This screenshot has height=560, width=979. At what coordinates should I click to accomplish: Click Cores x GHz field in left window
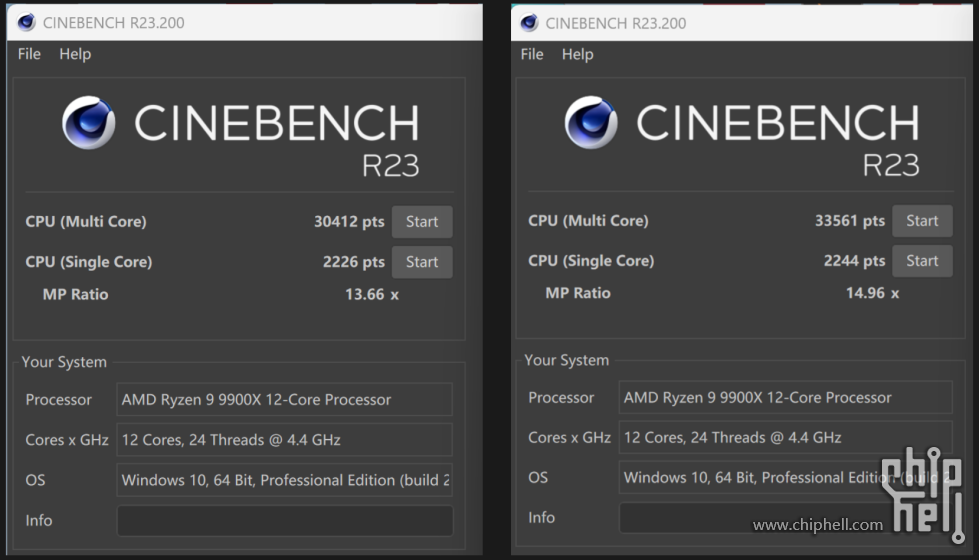[x=284, y=440]
